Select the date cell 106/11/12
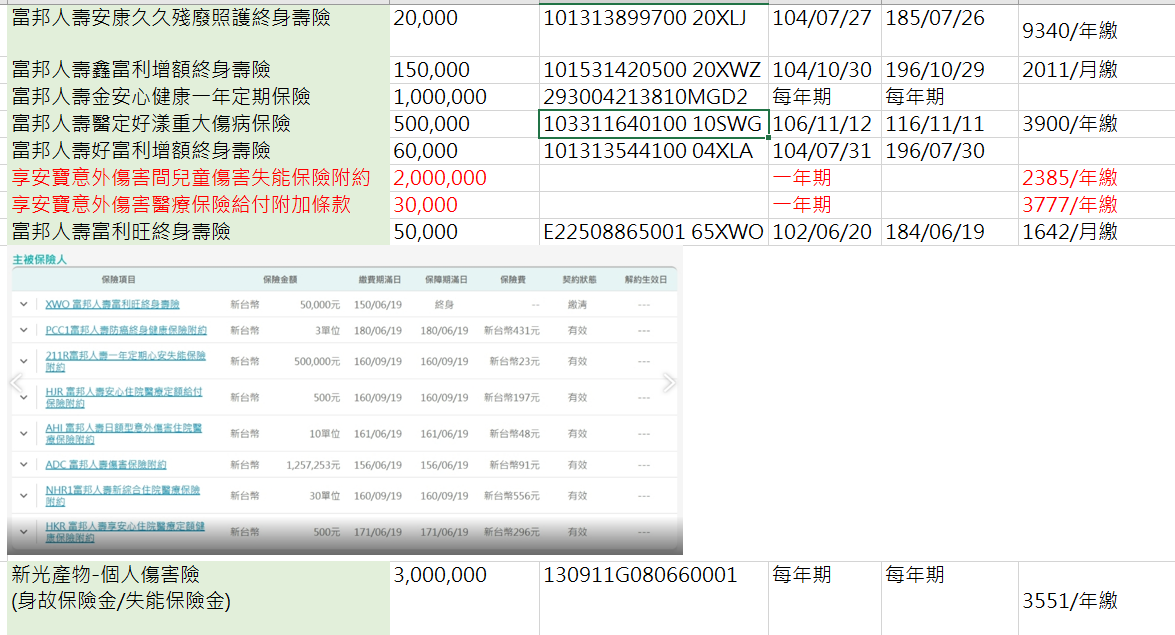Screen dimensions: 1175x635 pyautogui.click(x=825, y=124)
